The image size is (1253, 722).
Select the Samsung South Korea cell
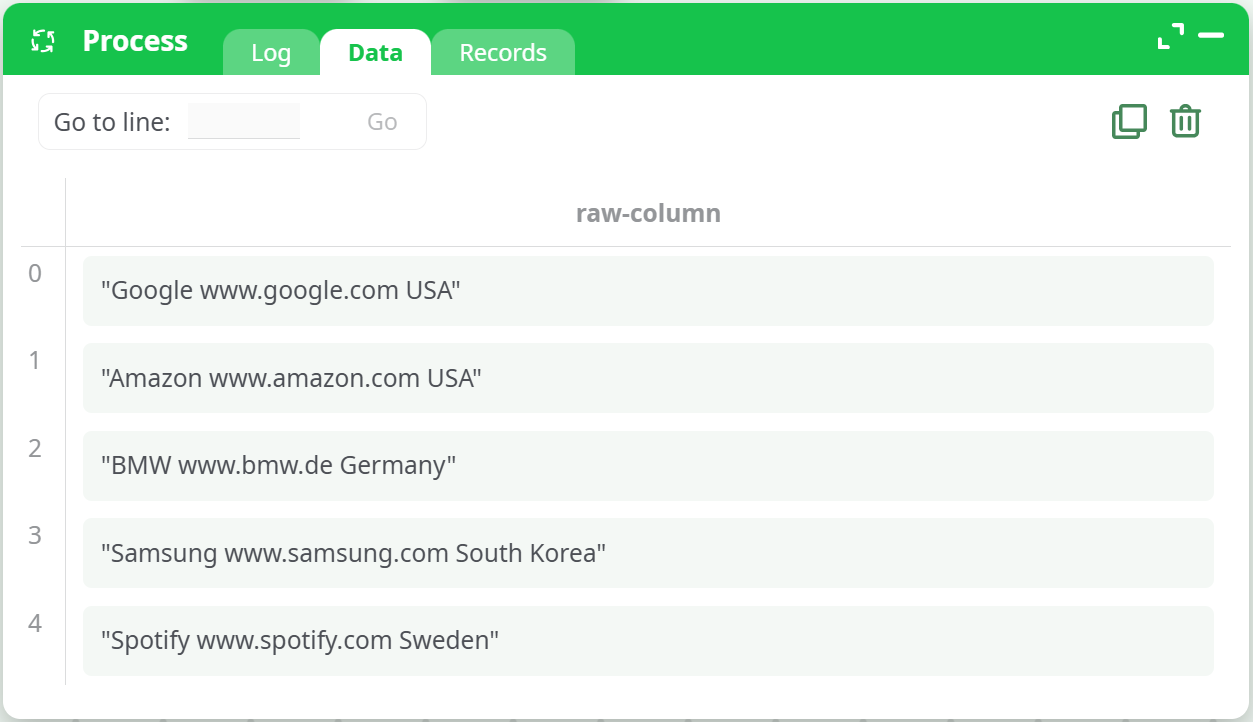point(648,553)
